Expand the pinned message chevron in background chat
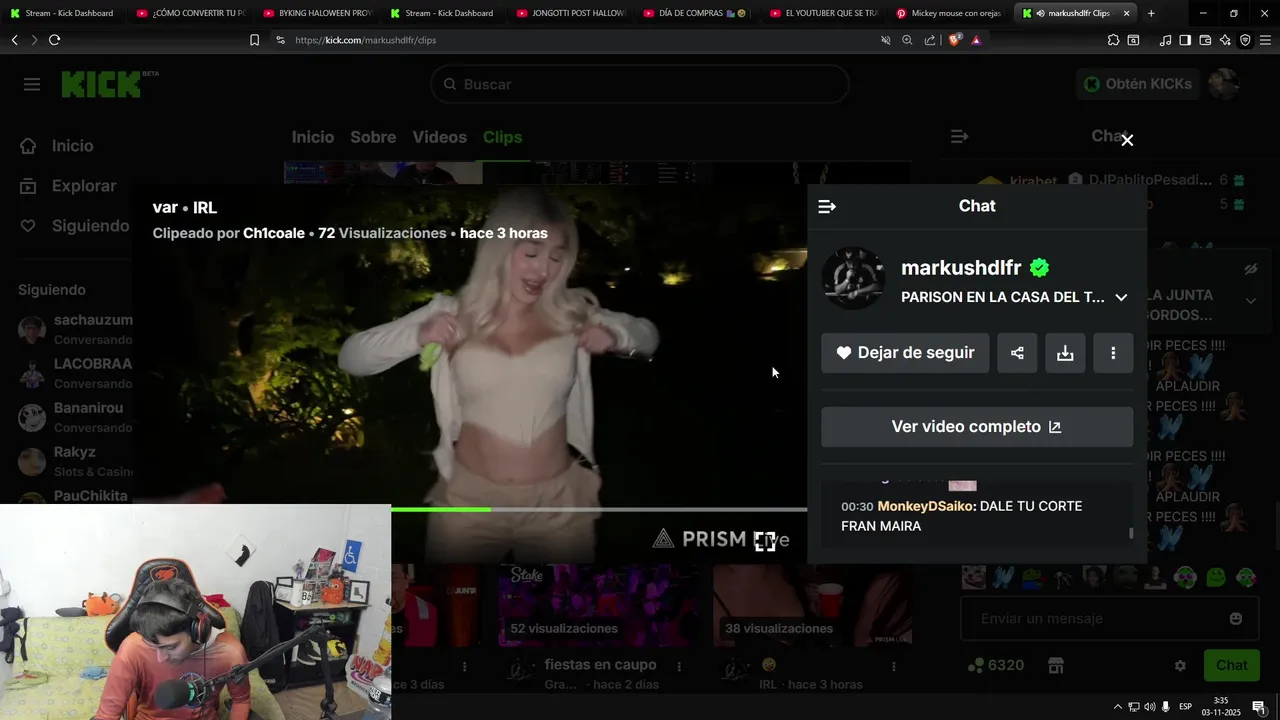The image size is (1280, 720). point(1251,301)
